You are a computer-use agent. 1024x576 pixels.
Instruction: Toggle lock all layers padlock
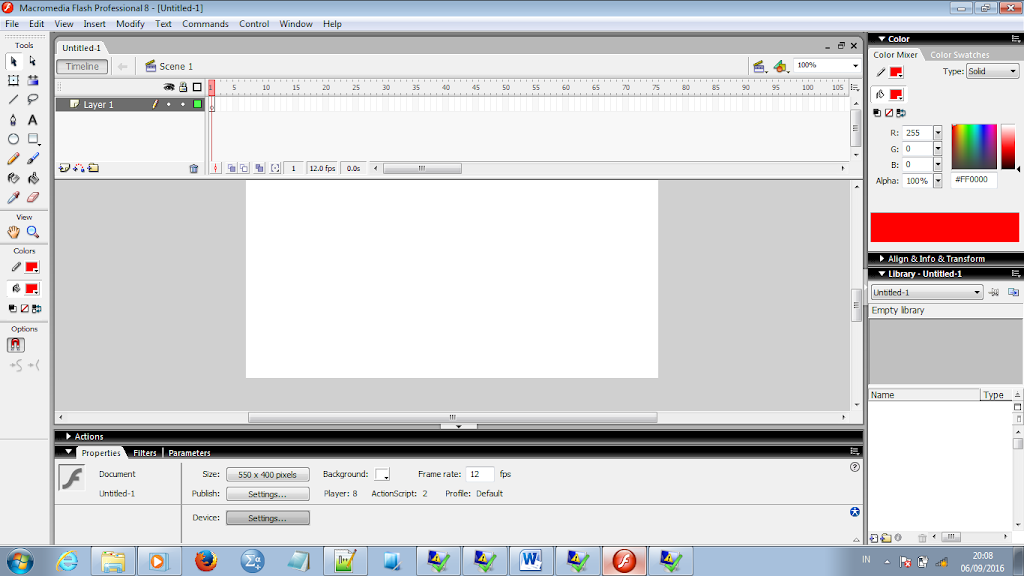(x=184, y=87)
